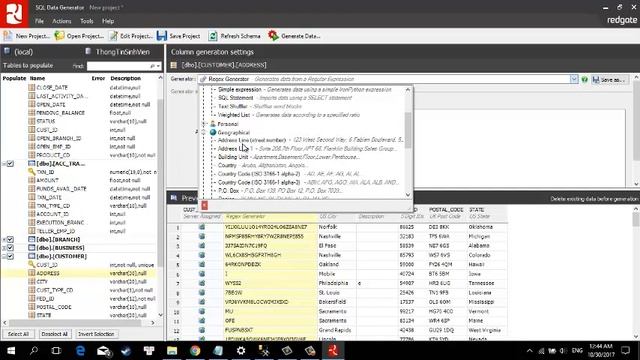Click the TXN_ID primary key icon
640x360 pixels.
pyautogui.click(x=31, y=172)
